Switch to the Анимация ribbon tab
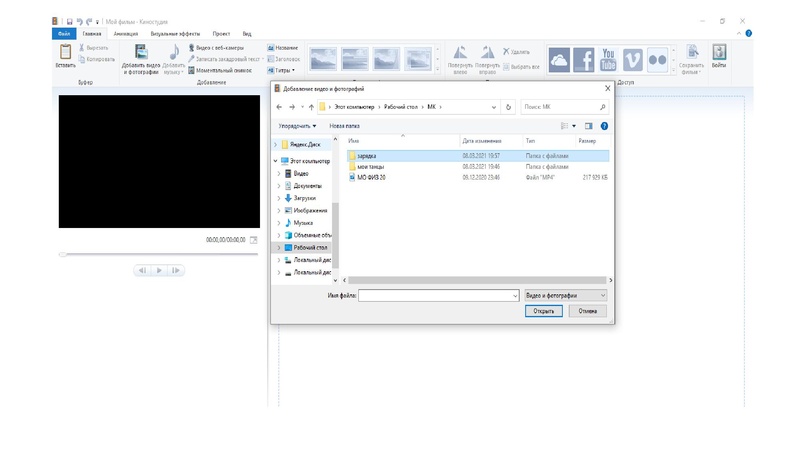 tap(126, 34)
